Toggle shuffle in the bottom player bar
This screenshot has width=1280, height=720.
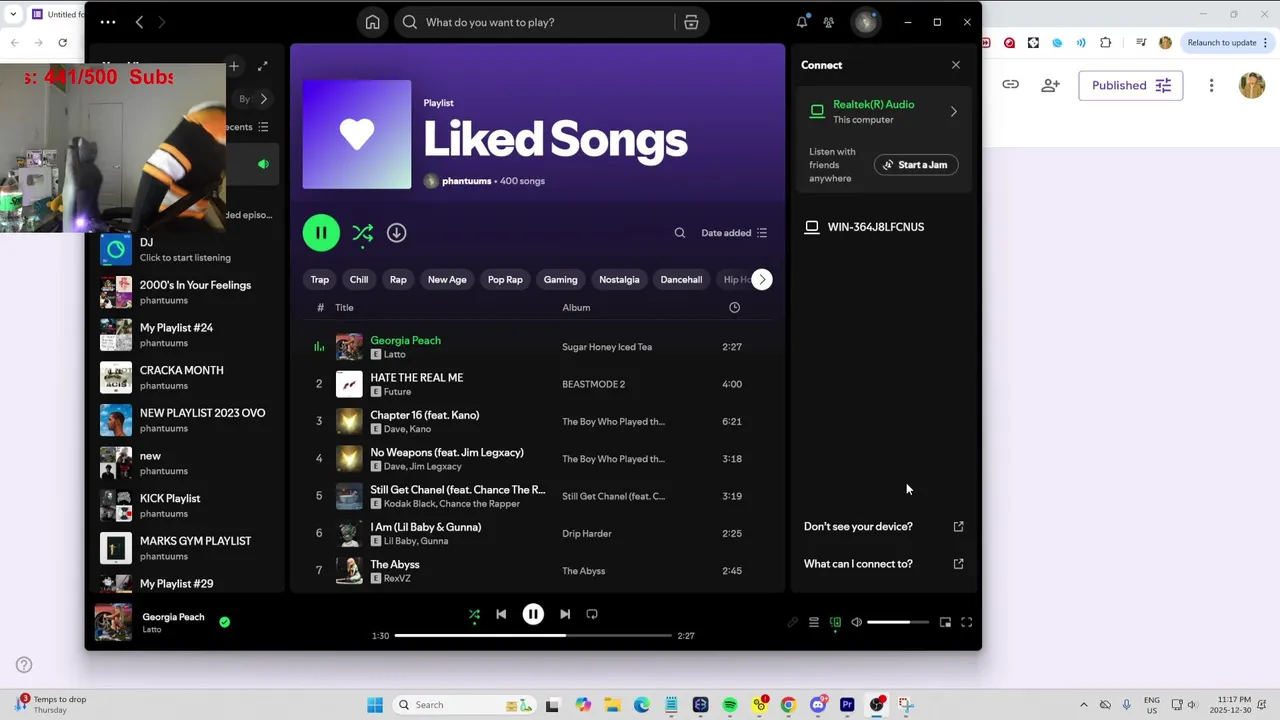click(x=474, y=614)
